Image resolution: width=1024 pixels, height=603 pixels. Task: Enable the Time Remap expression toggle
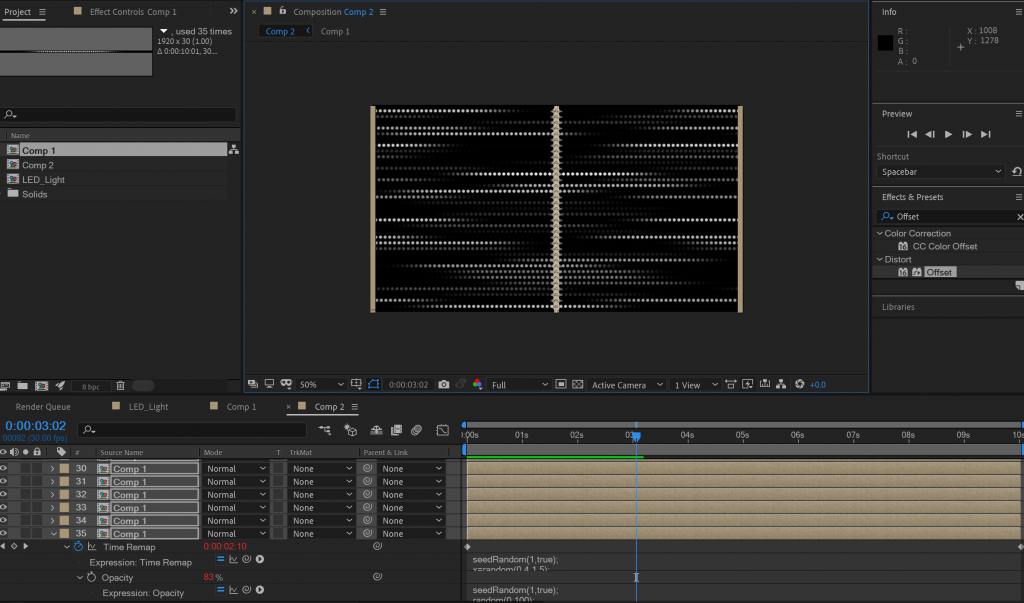coord(221,560)
